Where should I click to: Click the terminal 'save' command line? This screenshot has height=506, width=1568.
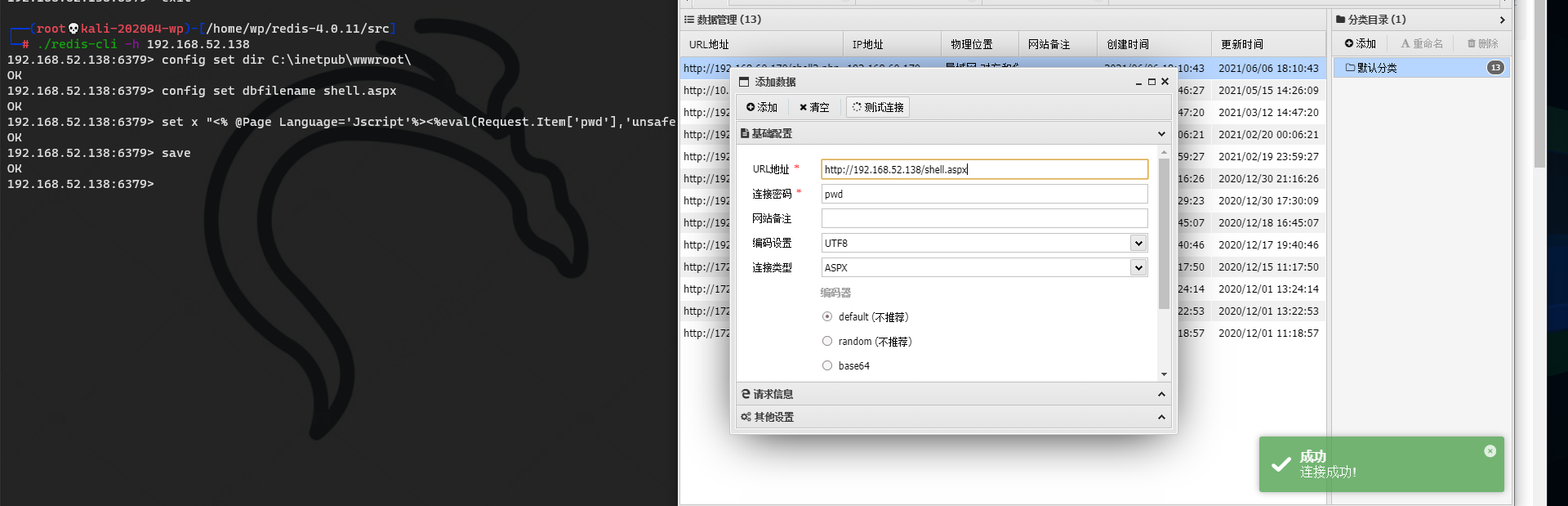(99, 153)
